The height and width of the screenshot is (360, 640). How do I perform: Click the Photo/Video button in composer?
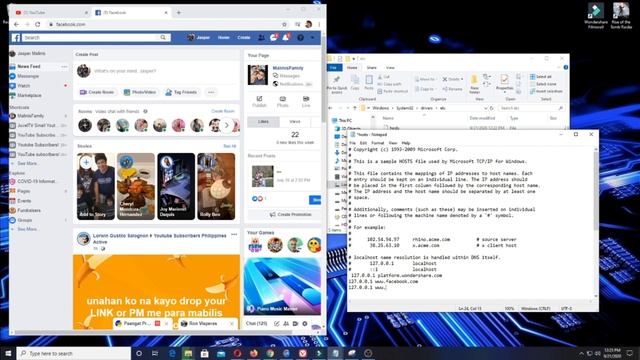tap(140, 92)
